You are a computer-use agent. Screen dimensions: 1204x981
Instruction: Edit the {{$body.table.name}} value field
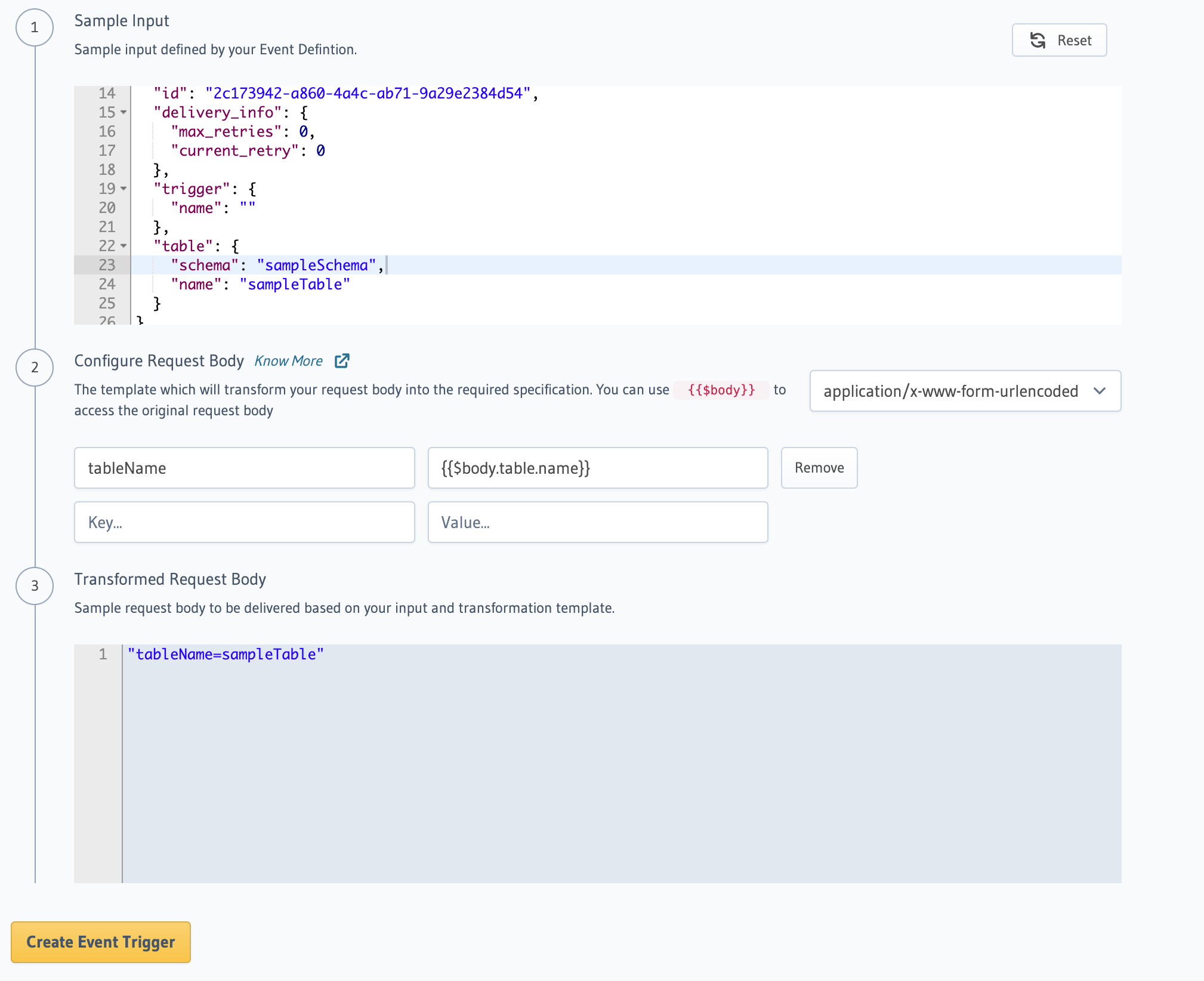(x=597, y=468)
